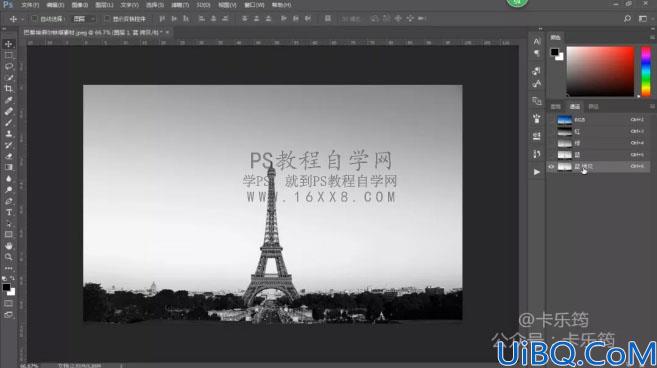Enable the 显示变换控件 checkbox

click(107, 19)
